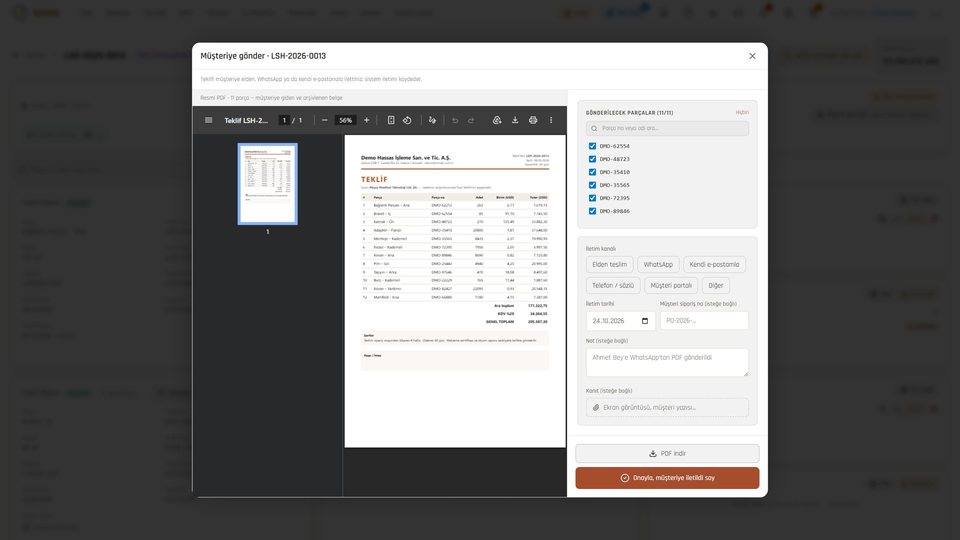Click the magnifier icon in parts search
This screenshot has width=960, height=540.
pyautogui.click(x=594, y=129)
